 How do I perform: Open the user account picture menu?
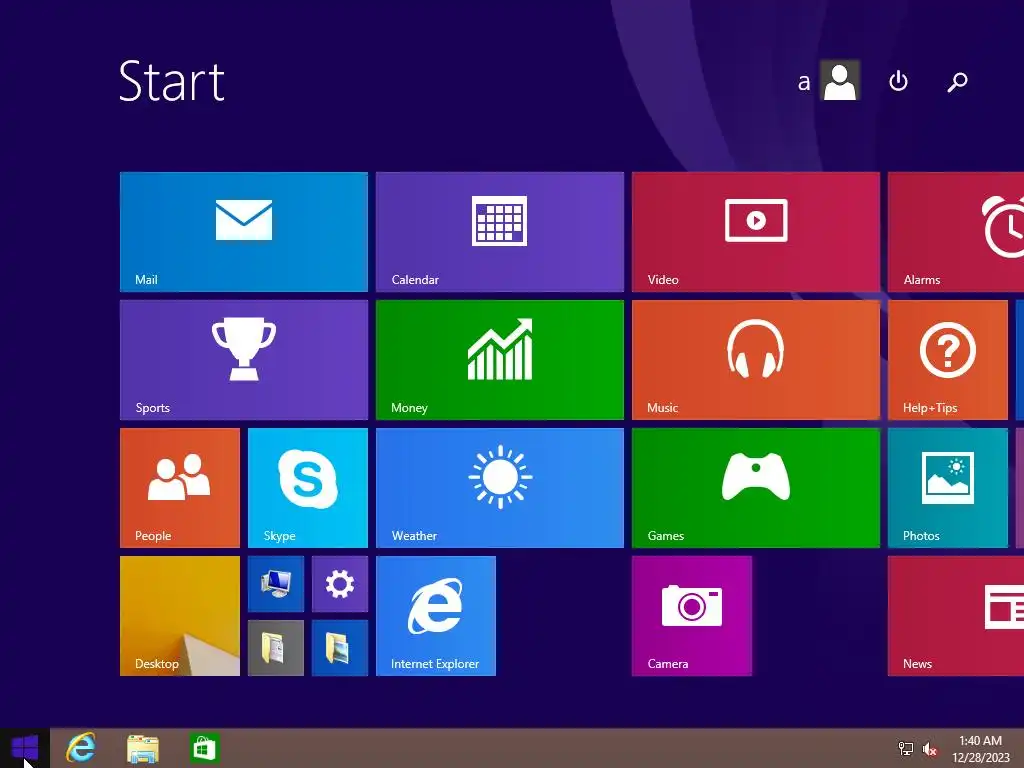pyautogui.click(x=839, y=80)
